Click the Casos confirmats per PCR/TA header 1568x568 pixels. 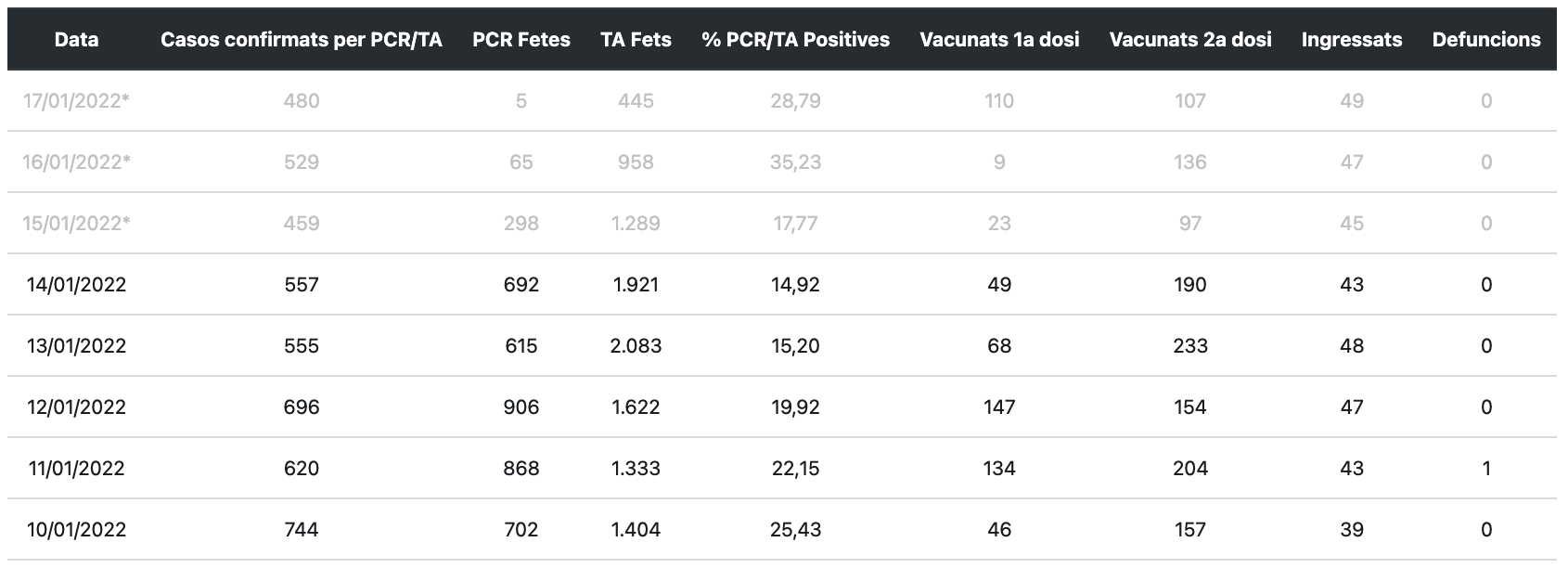(x=302, y=40)
